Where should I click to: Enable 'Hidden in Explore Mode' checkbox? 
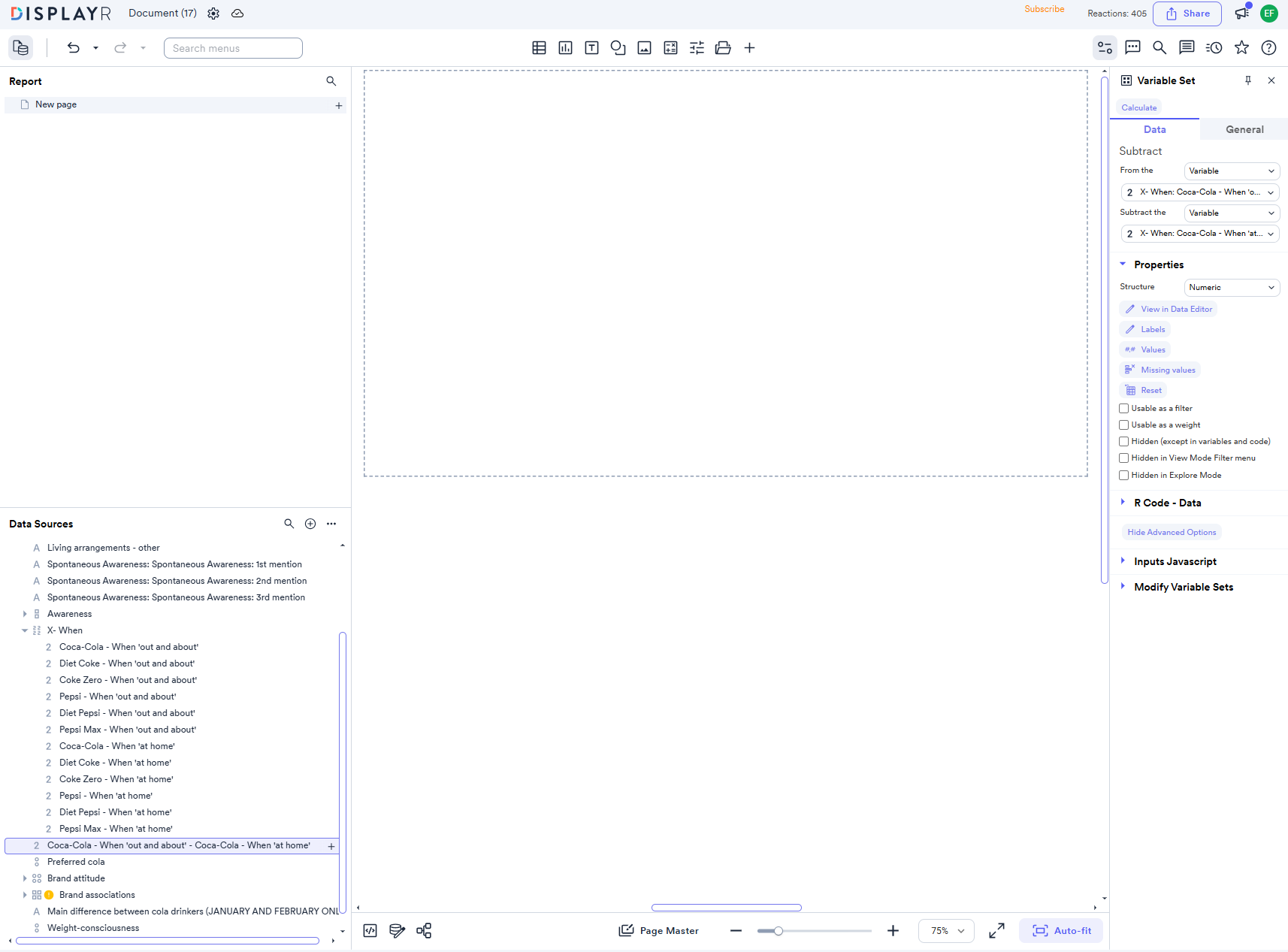(1124, 475)
